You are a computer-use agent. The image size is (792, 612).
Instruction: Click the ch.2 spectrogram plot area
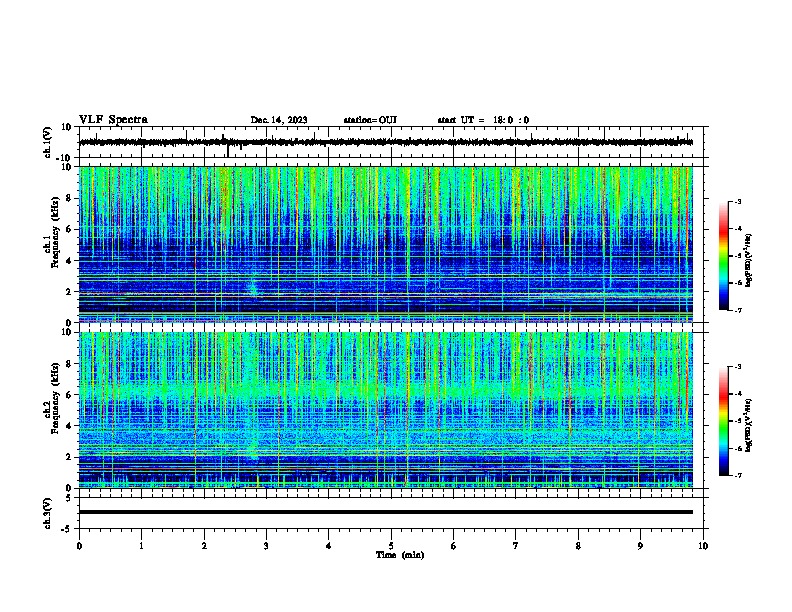point(386,410)
